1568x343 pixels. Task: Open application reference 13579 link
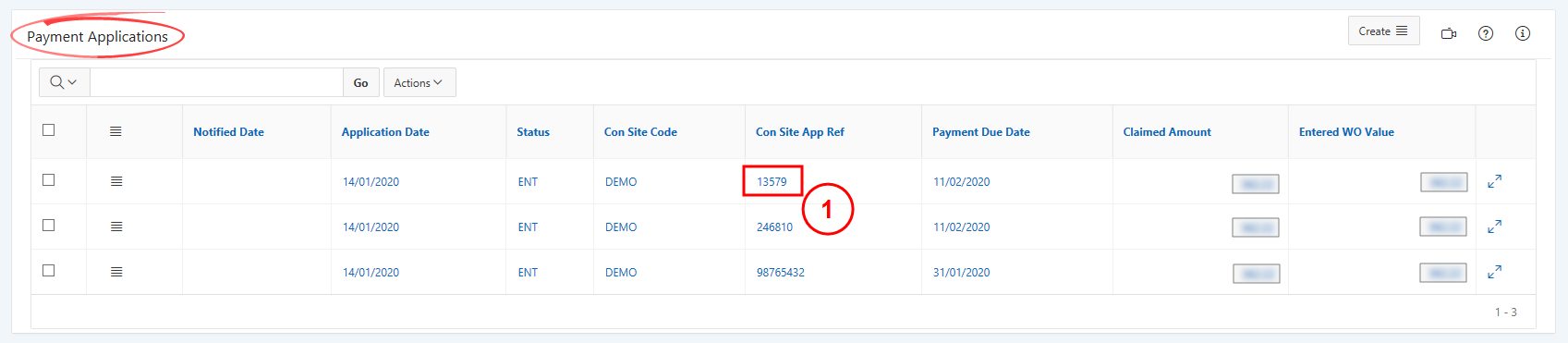pyautogui.click(x=772, y=182)
